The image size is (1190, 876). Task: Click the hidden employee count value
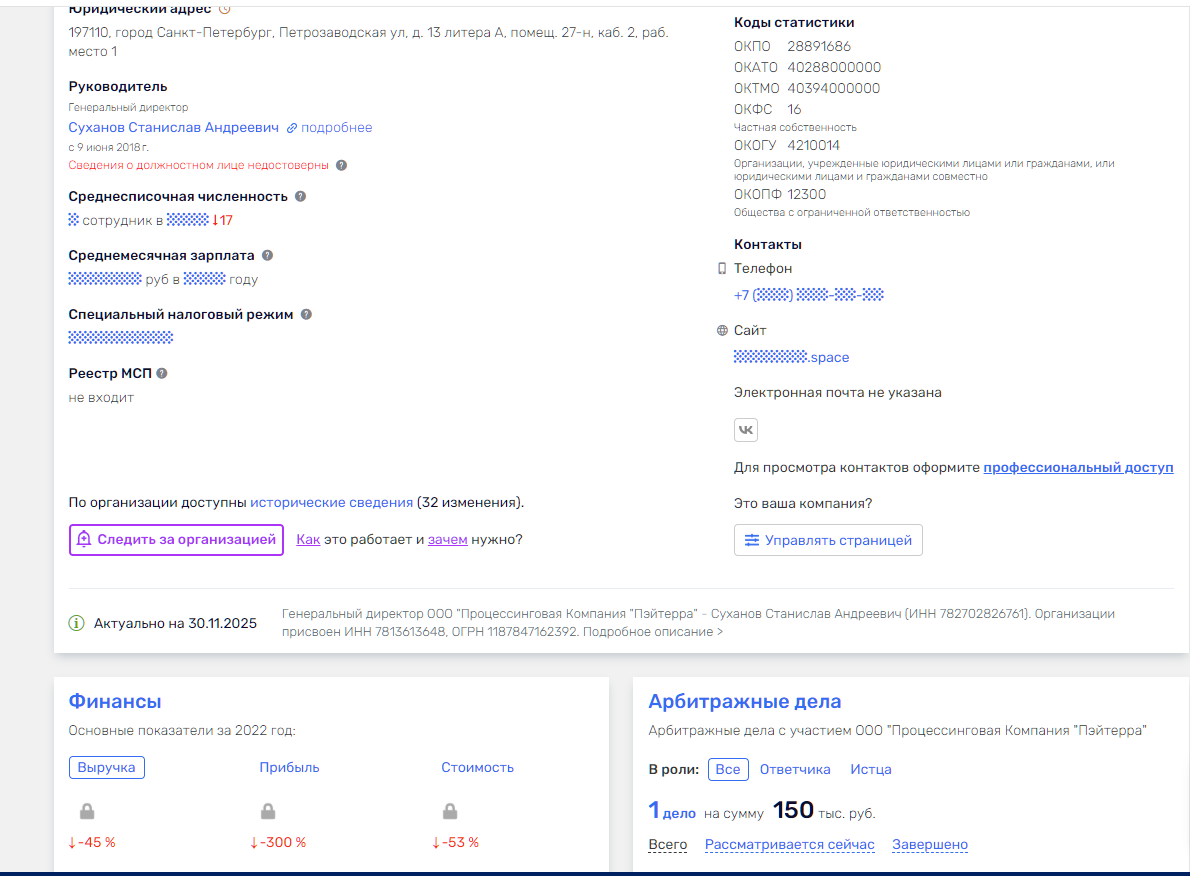coord(74,220)
